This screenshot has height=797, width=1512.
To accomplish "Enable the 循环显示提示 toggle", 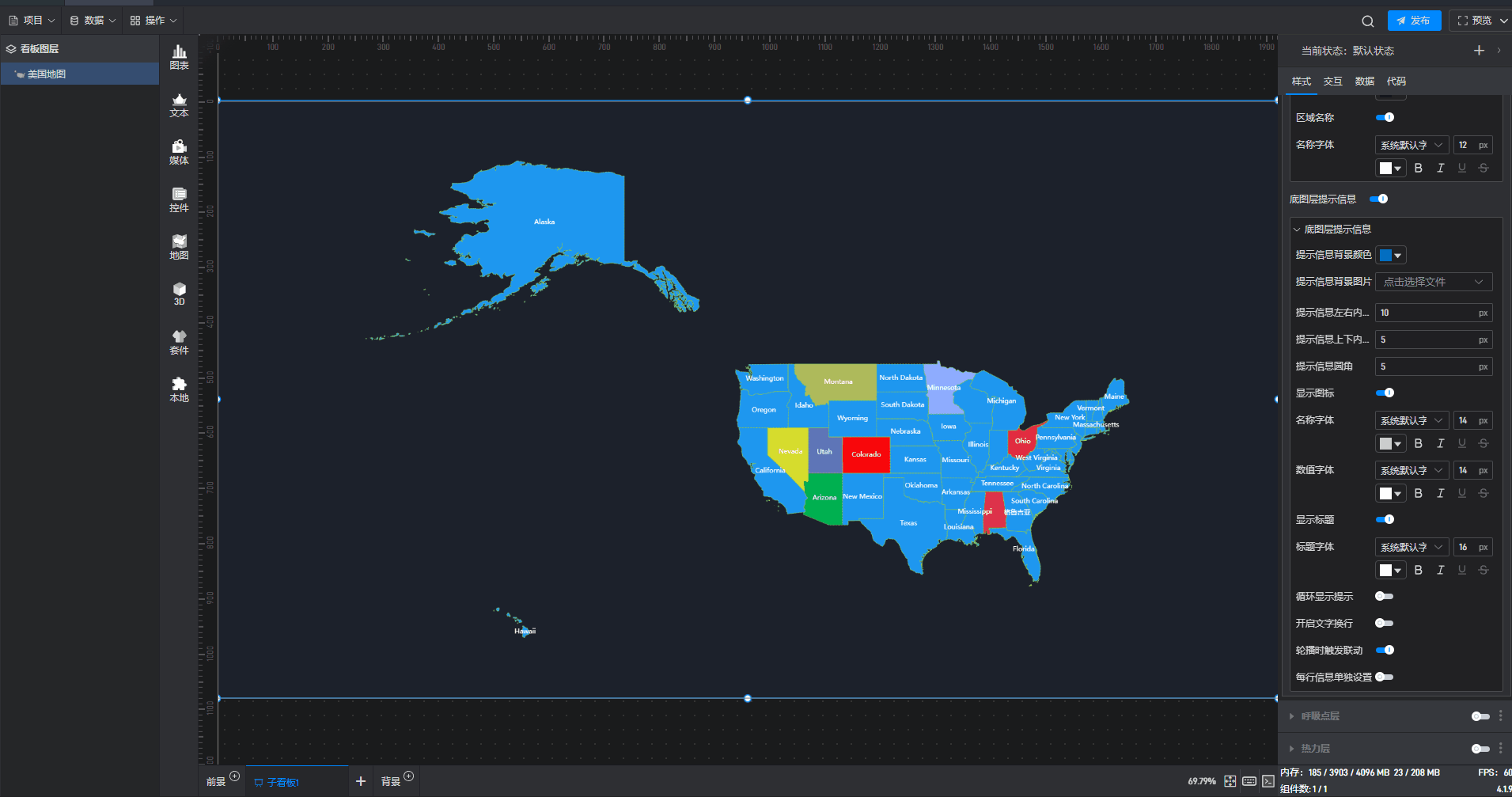I will pyautogui.click(x=1384, y=597).
